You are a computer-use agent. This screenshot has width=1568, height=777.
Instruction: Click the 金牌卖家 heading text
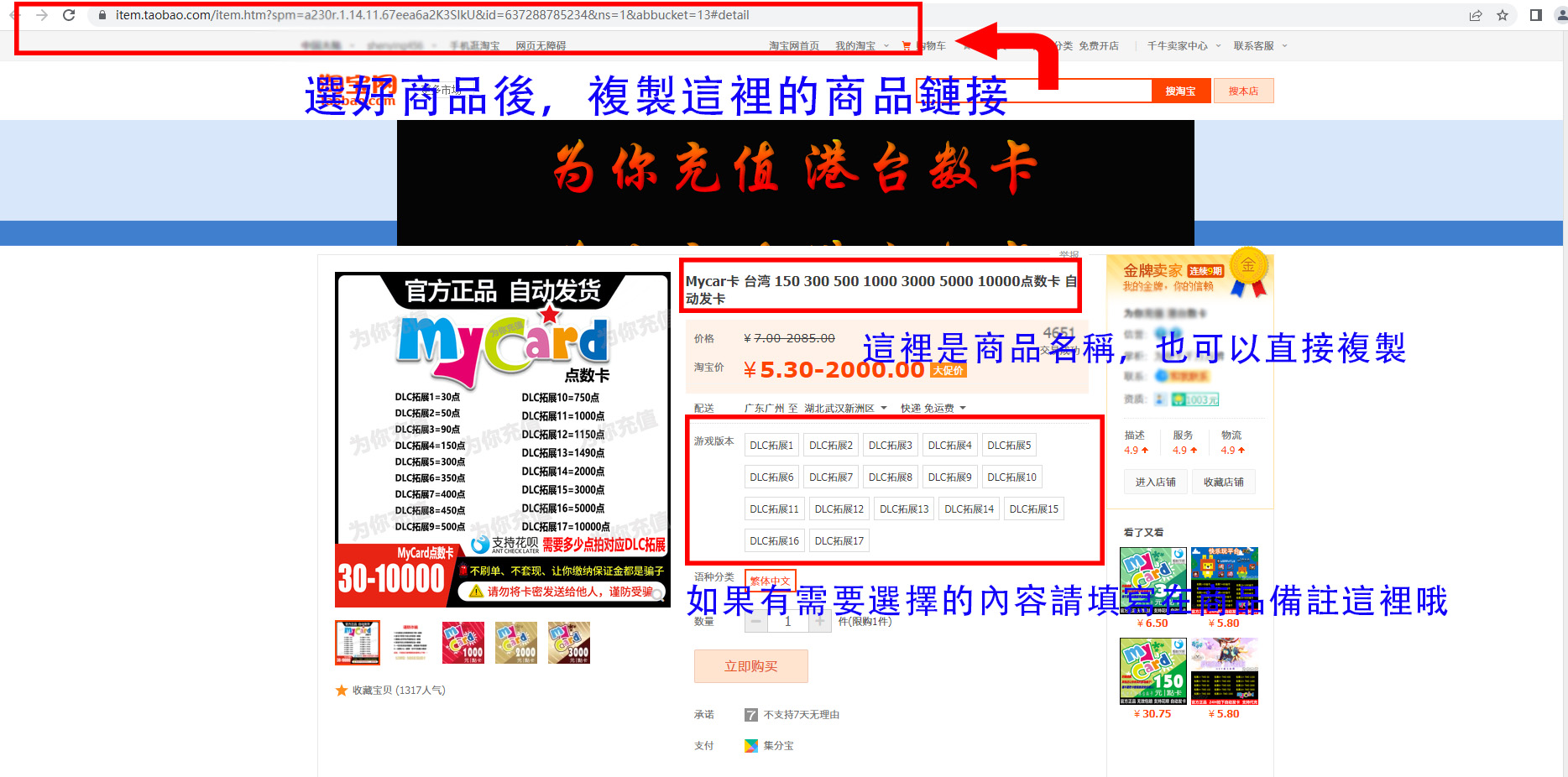(x=1152, y=270)
